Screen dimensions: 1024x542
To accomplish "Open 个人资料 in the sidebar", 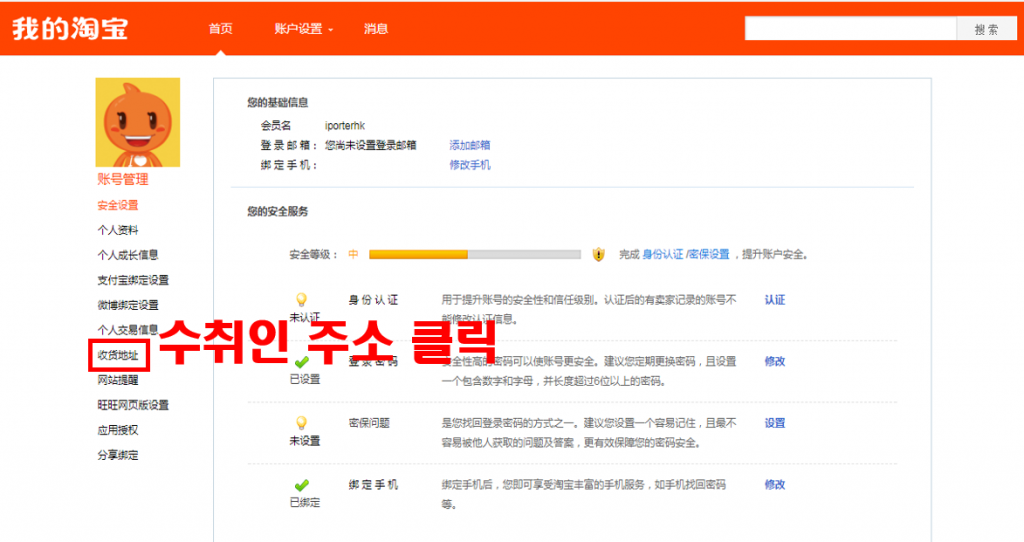I will 118,230.
